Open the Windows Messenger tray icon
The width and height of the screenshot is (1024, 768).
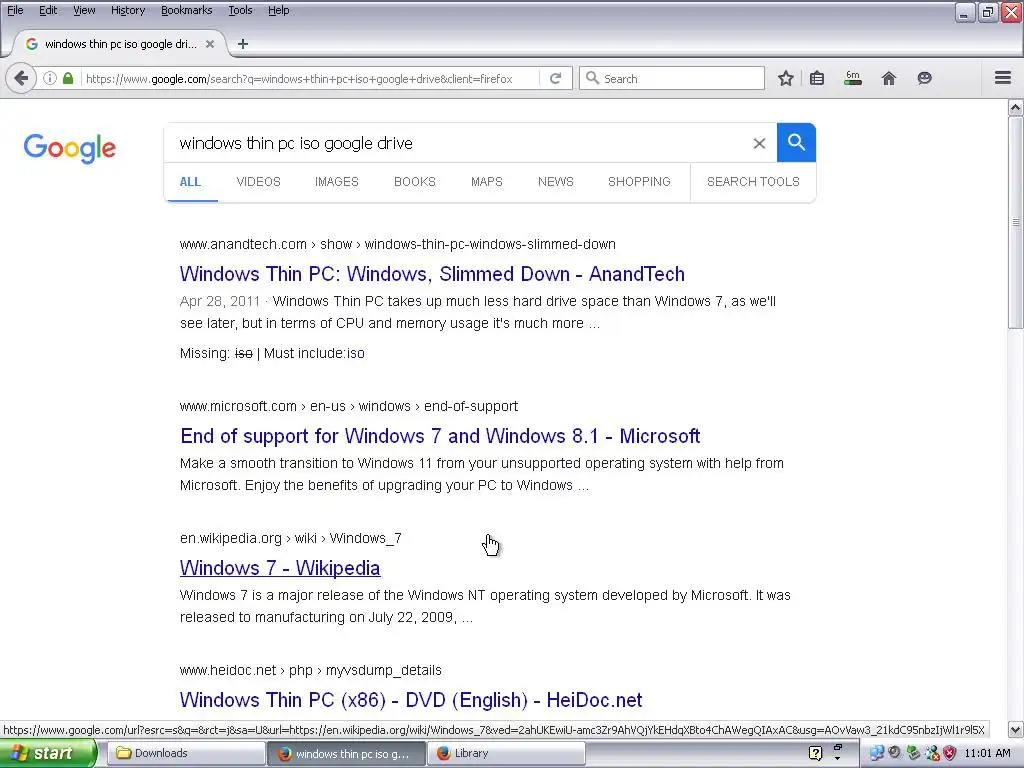(x=932, y=753)
